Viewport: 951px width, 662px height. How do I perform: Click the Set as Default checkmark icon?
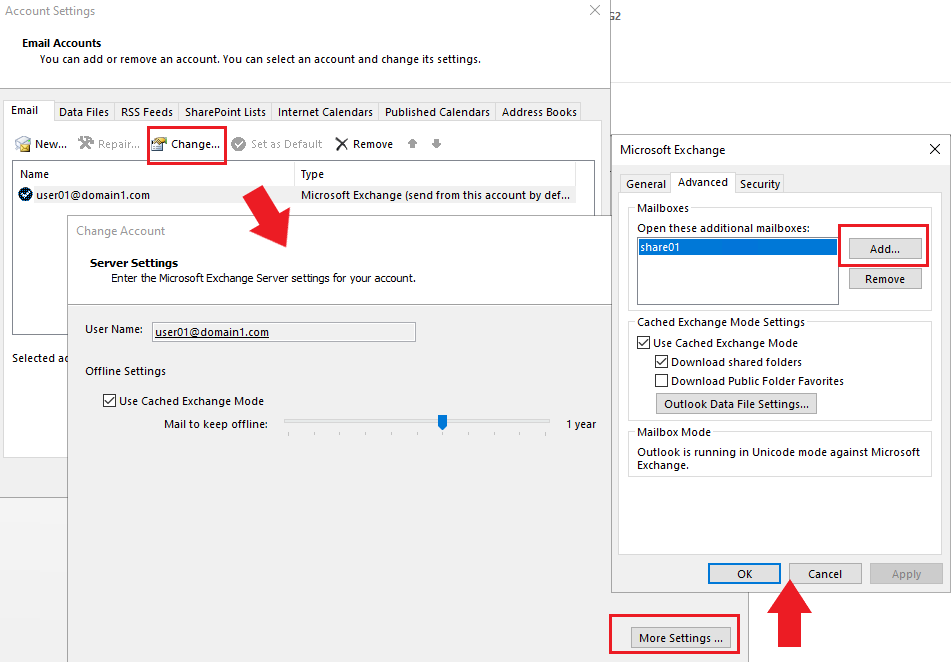click(x=239, y=144)
